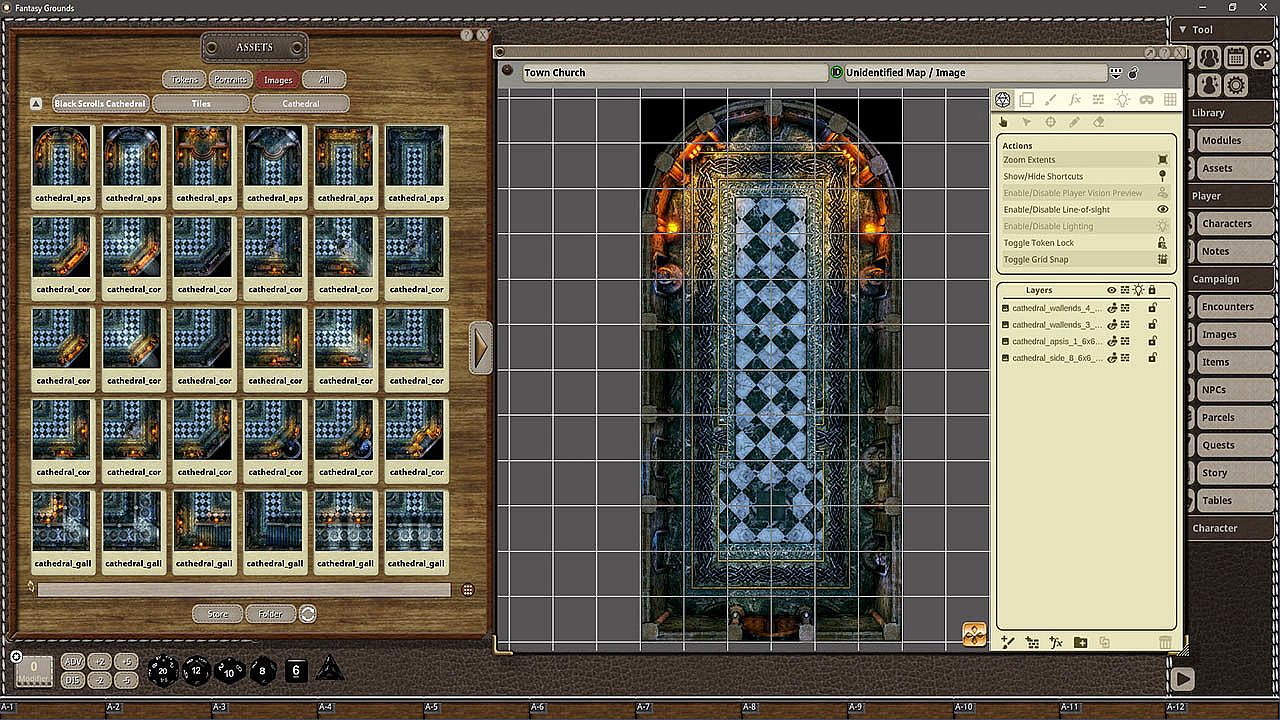Collapse the asset path with up arrow
The image size is (1280, 720).
point(36,103)
